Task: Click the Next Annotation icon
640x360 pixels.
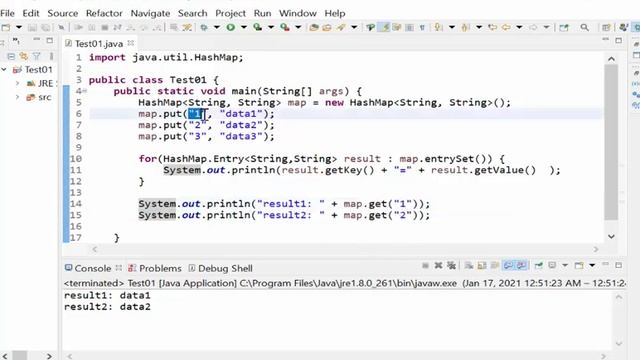Action: coord(439,27)
